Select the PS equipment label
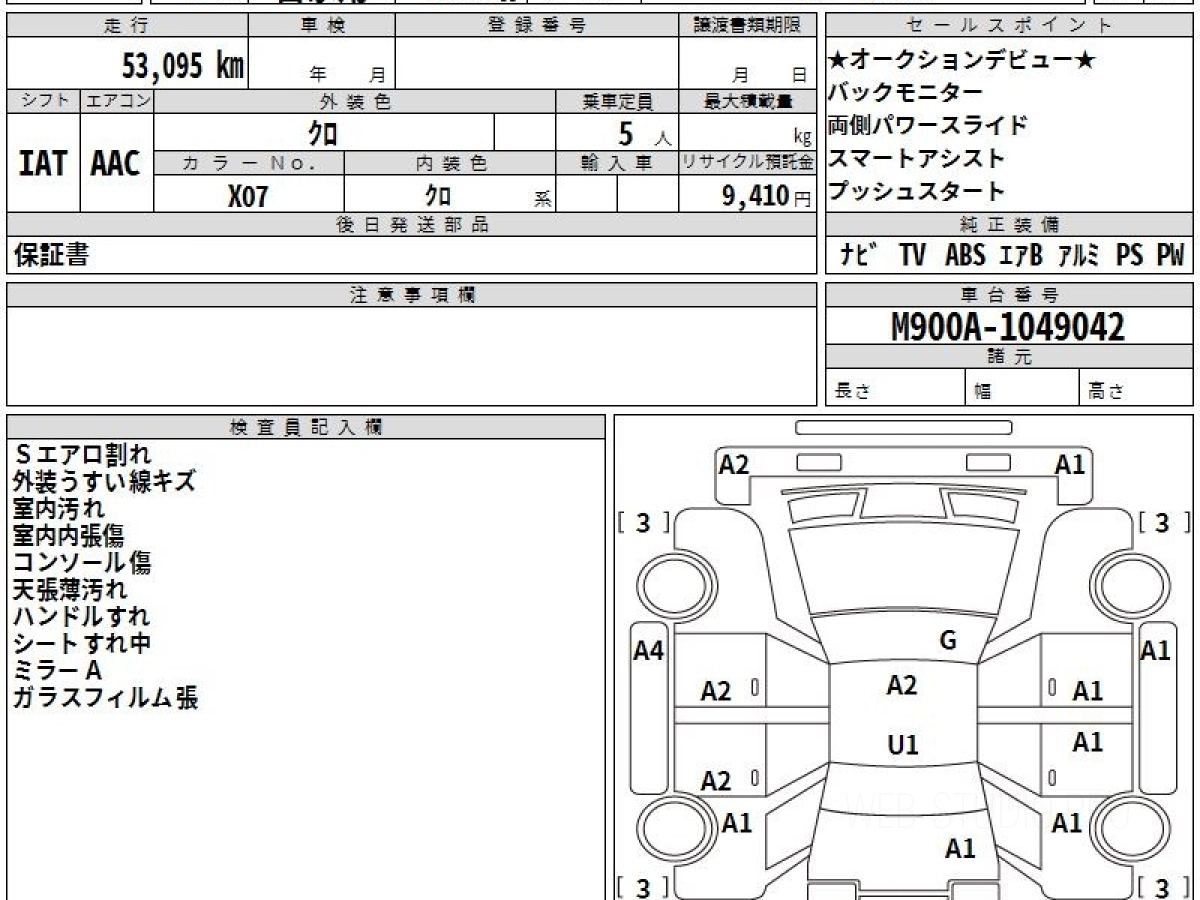Image resolution: width=1200 pixels, height=900 pixels. 1130,255
